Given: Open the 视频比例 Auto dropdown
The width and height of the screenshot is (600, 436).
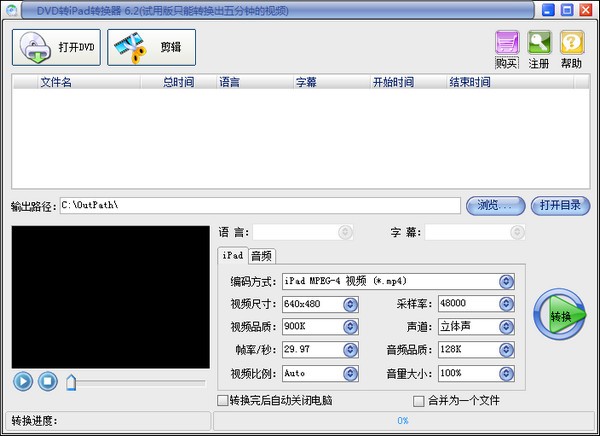Looking at the screenshot, I should click(x=350, y=374).
